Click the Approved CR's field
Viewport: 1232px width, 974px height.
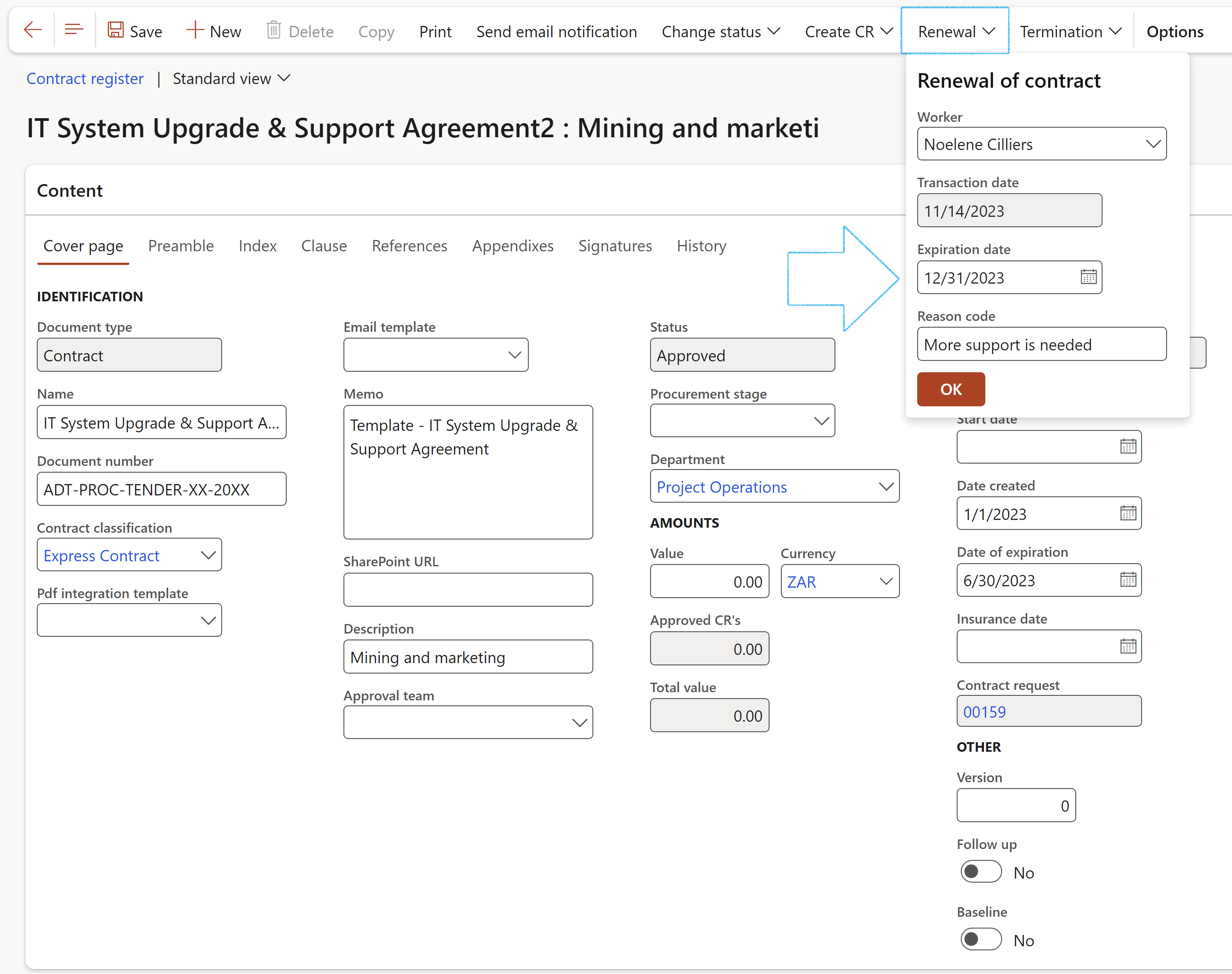(710, 649)
